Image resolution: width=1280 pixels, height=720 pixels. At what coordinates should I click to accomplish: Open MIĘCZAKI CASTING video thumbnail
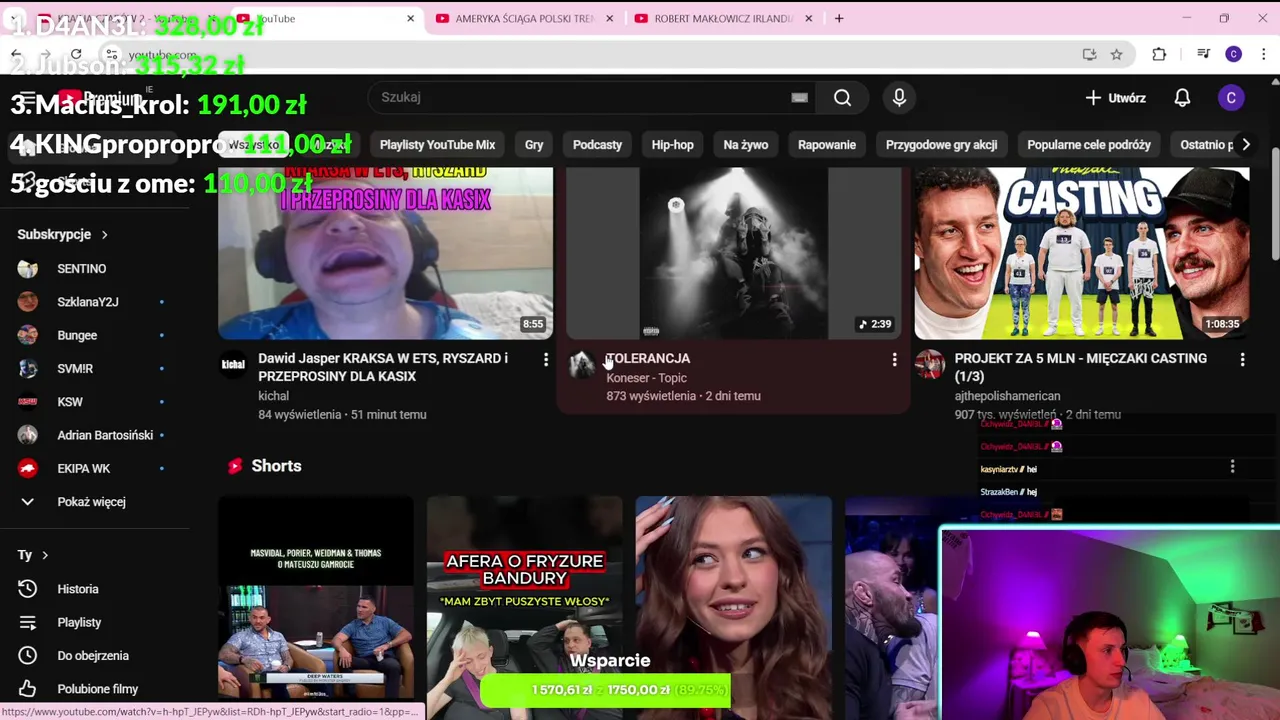tap(1081, 254)
